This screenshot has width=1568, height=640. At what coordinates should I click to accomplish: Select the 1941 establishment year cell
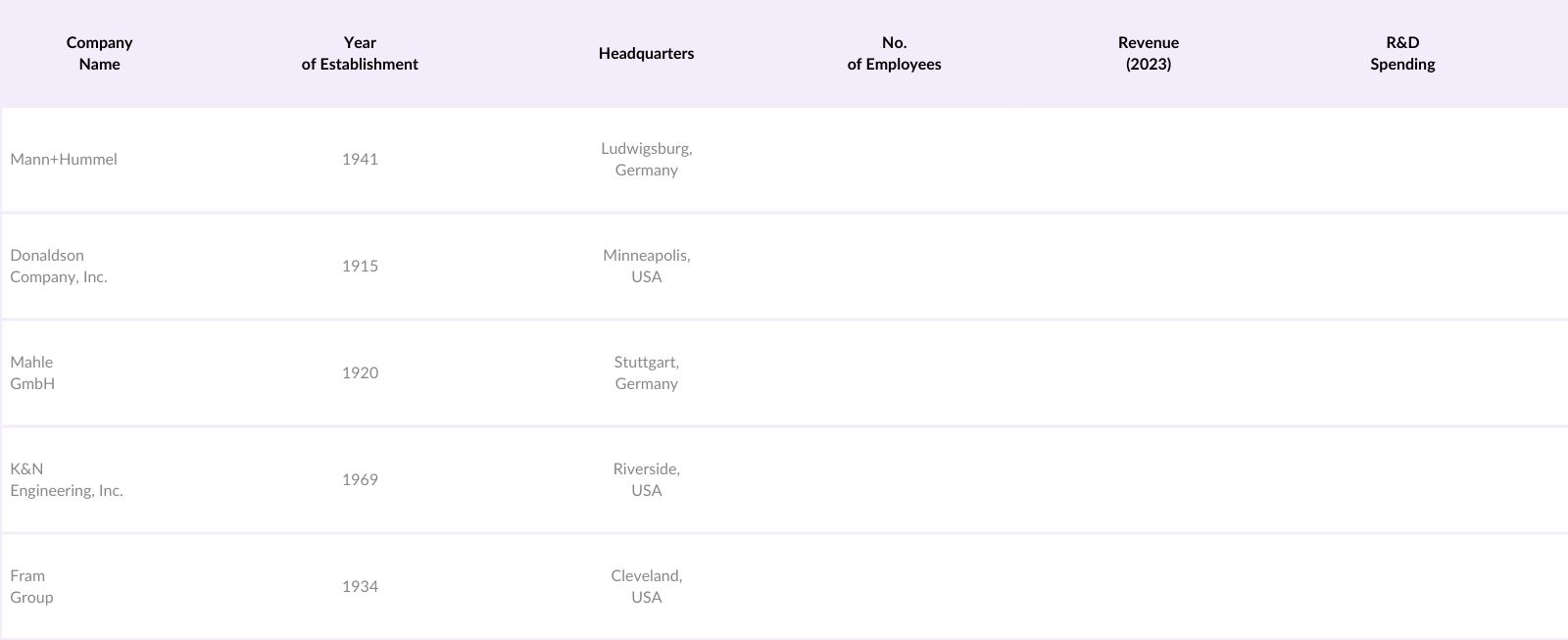tap(360, 160)
